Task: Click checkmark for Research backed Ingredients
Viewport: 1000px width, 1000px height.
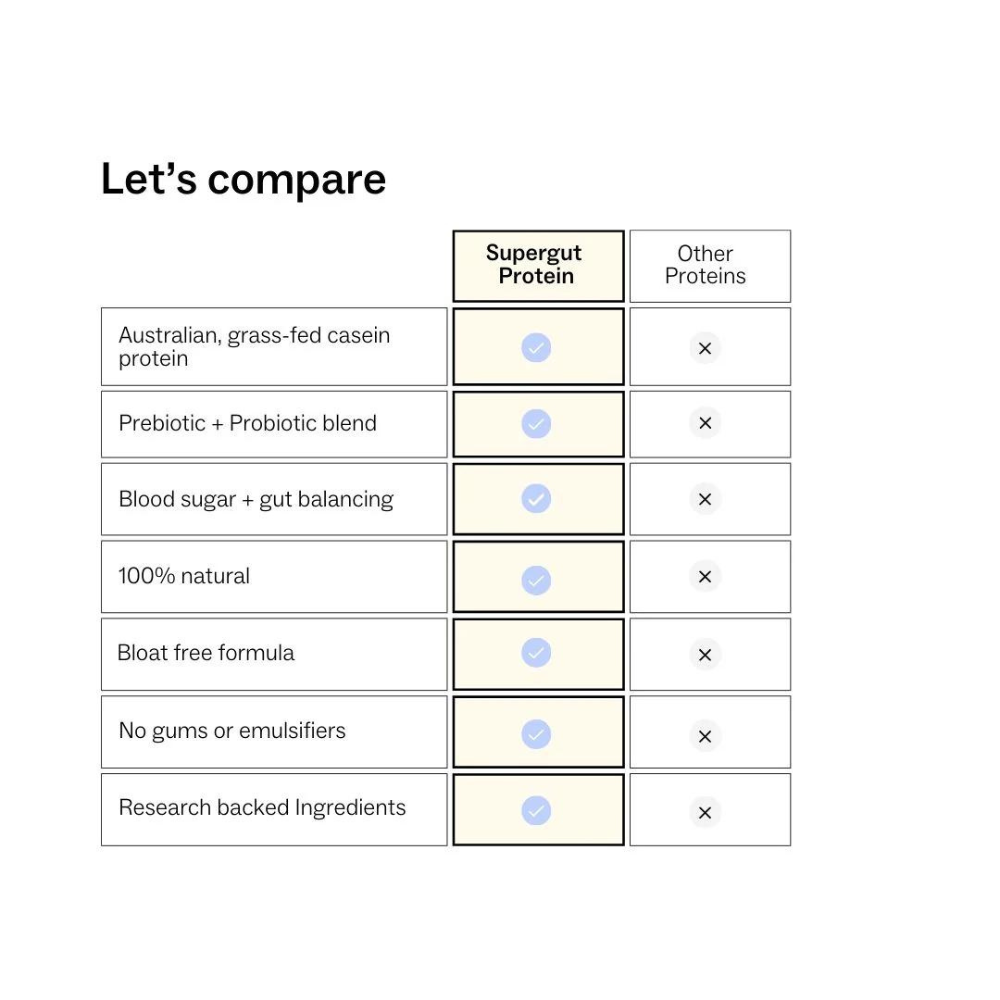Action: 536,810
